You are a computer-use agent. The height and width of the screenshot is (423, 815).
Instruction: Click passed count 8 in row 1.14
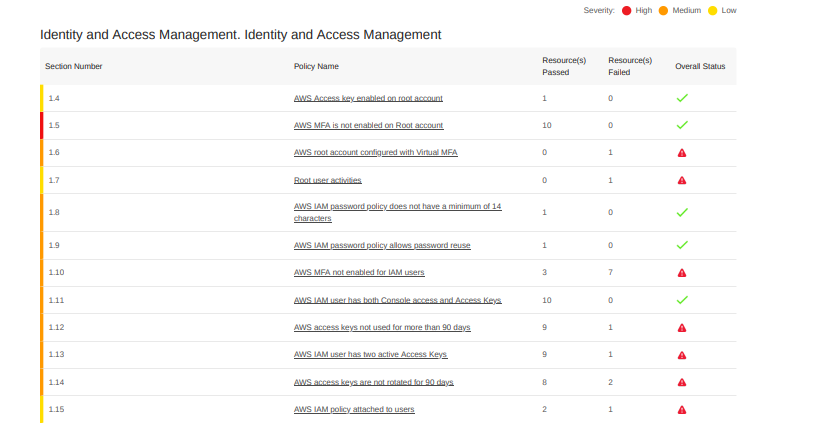(544, 382)
